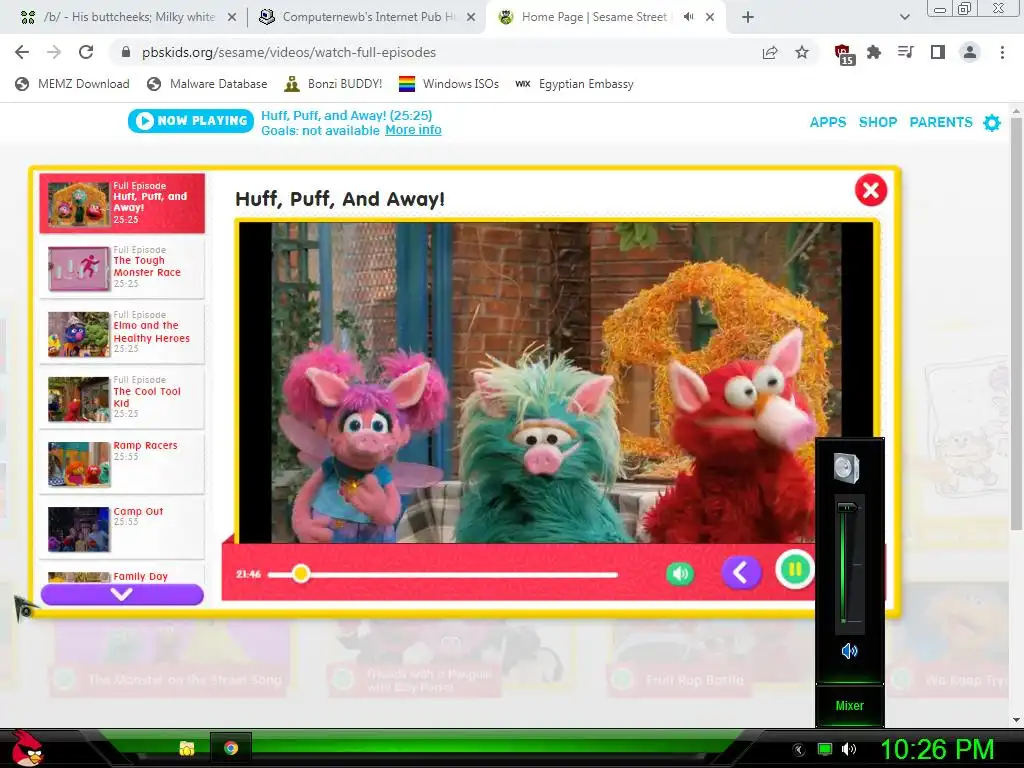Click the yellow video progress knob
This screenshot has width=1024, height=768.
tap(300, 573)
